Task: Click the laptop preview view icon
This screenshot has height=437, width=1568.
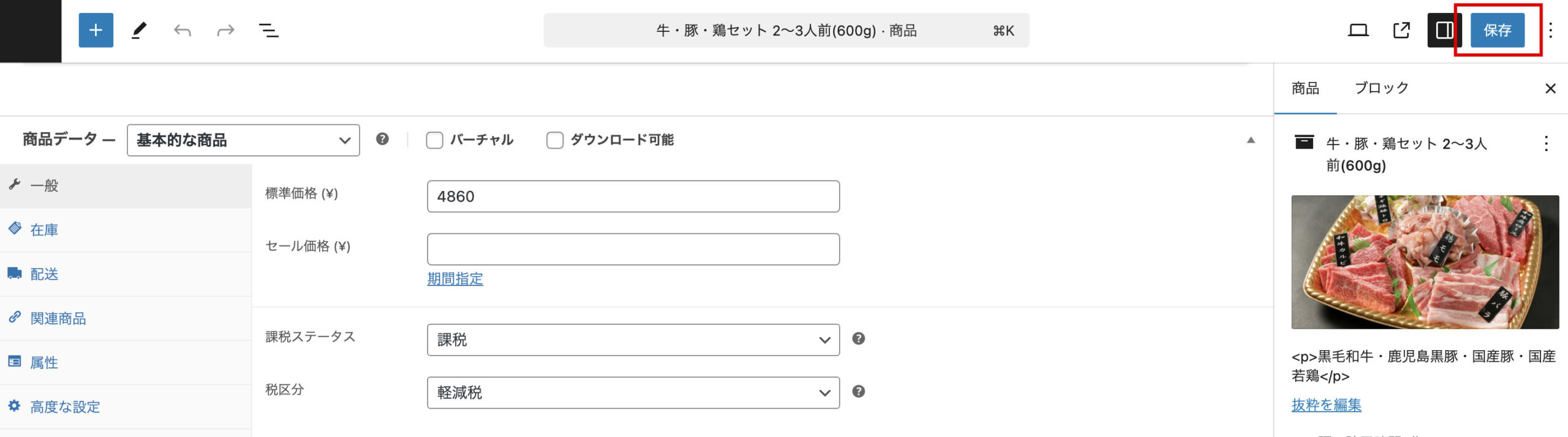Action: (x=1358, y=30)
